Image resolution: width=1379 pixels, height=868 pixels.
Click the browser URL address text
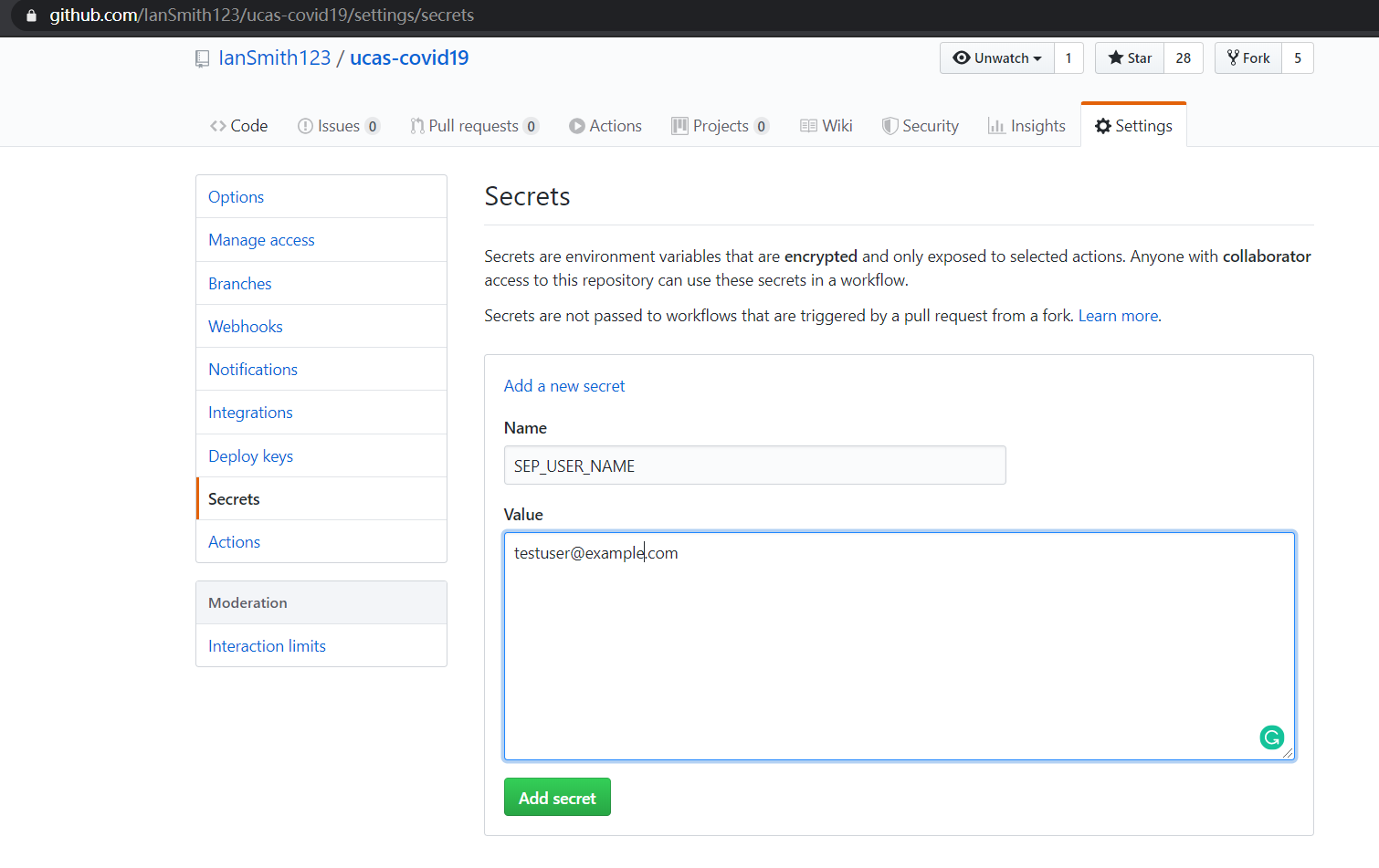pos(261,16)
